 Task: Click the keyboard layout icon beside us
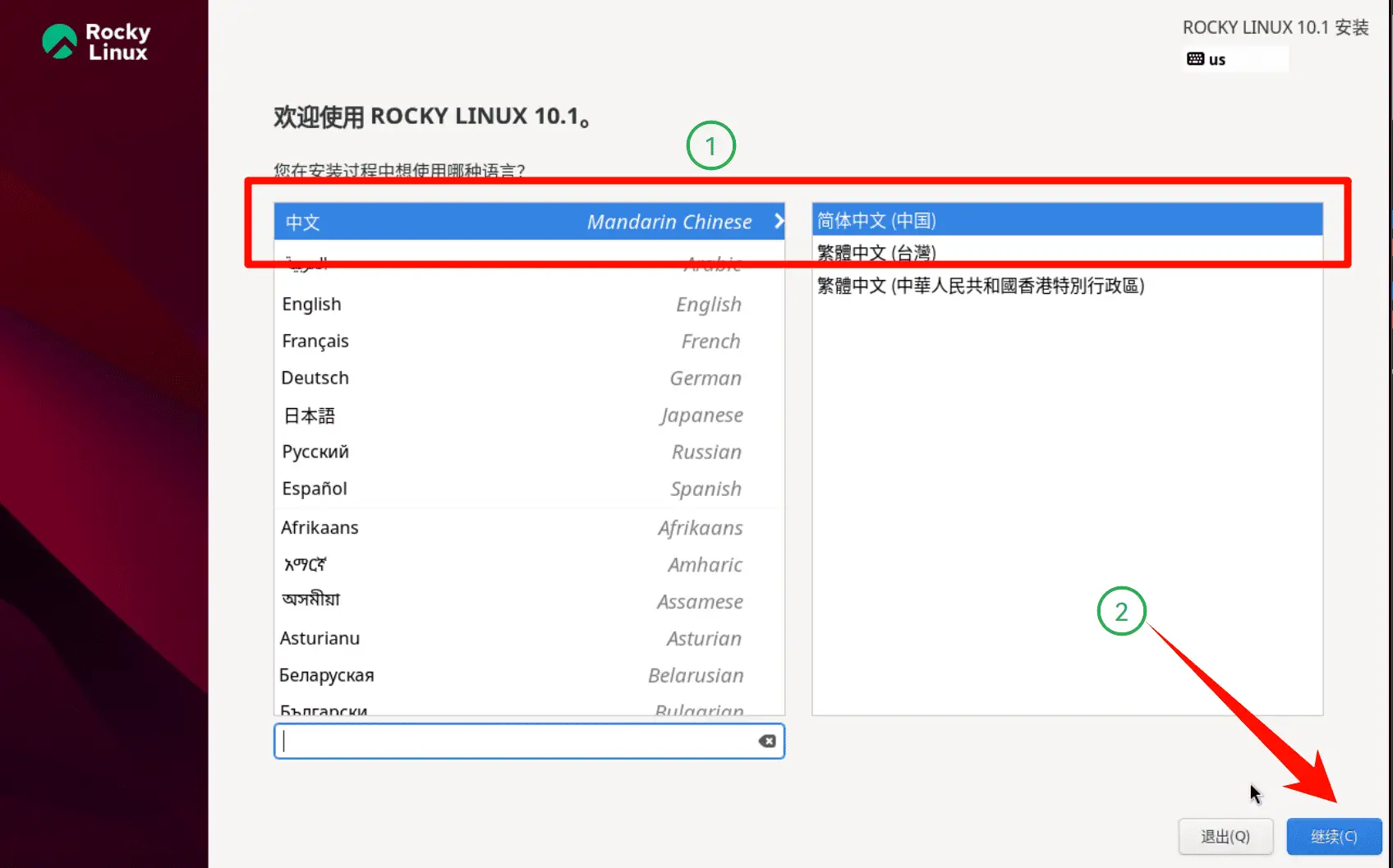(x=1195, y=59)
